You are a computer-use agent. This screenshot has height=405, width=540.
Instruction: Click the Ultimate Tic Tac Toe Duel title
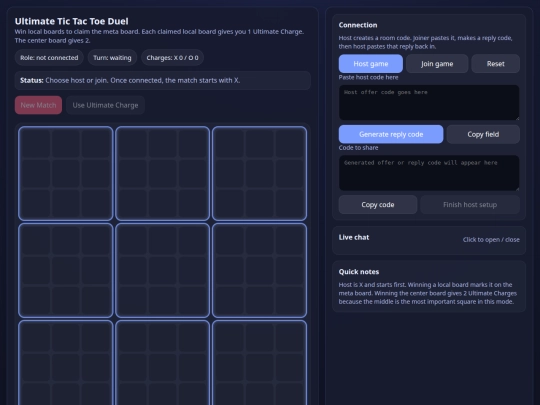click(72, 21)
